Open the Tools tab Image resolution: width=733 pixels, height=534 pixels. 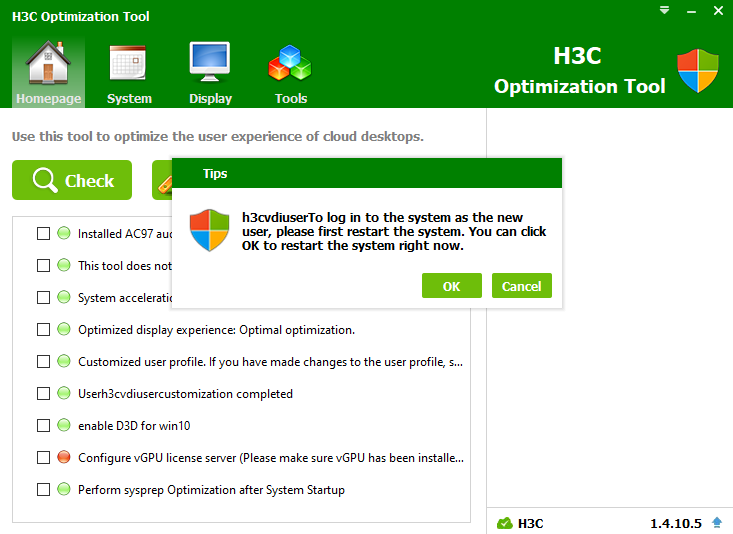point(290,73)
